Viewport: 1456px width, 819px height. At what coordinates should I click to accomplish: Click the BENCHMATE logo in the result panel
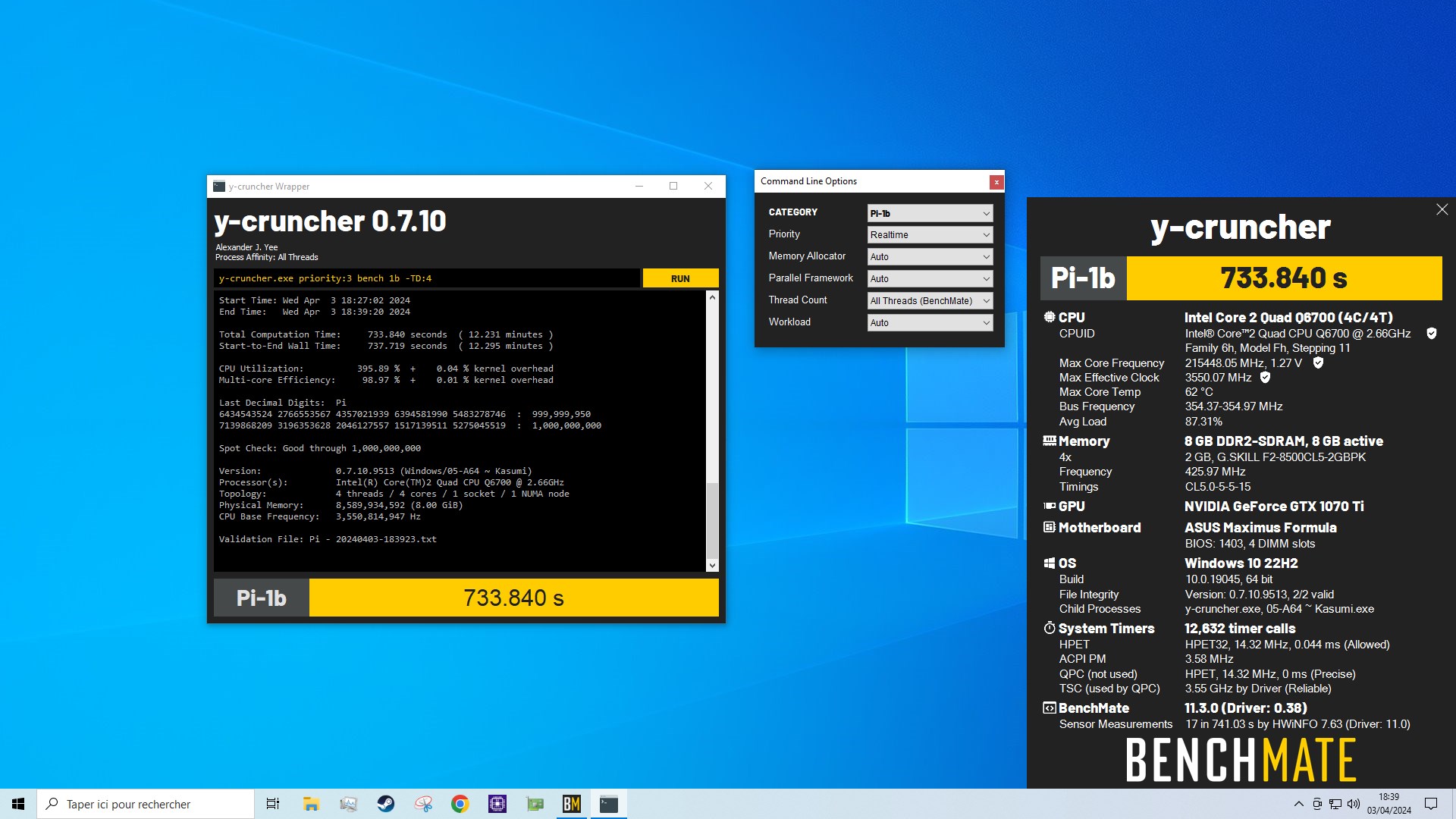point(1241,761)
